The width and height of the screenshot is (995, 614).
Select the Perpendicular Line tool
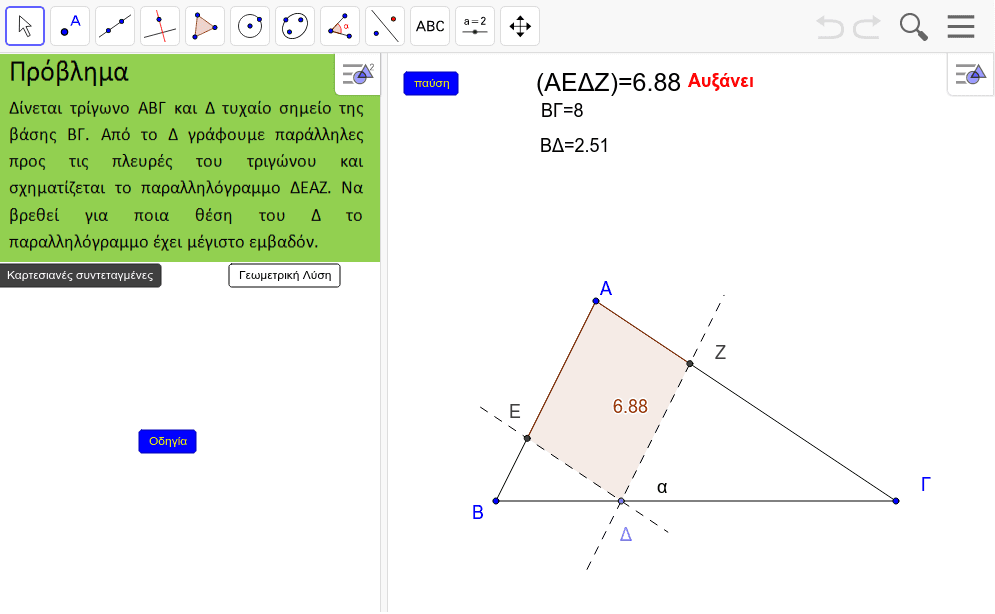[160, 26]
